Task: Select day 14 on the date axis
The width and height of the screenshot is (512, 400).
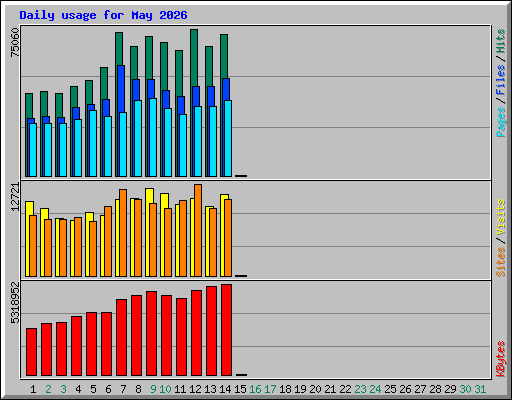Action: 225,389
